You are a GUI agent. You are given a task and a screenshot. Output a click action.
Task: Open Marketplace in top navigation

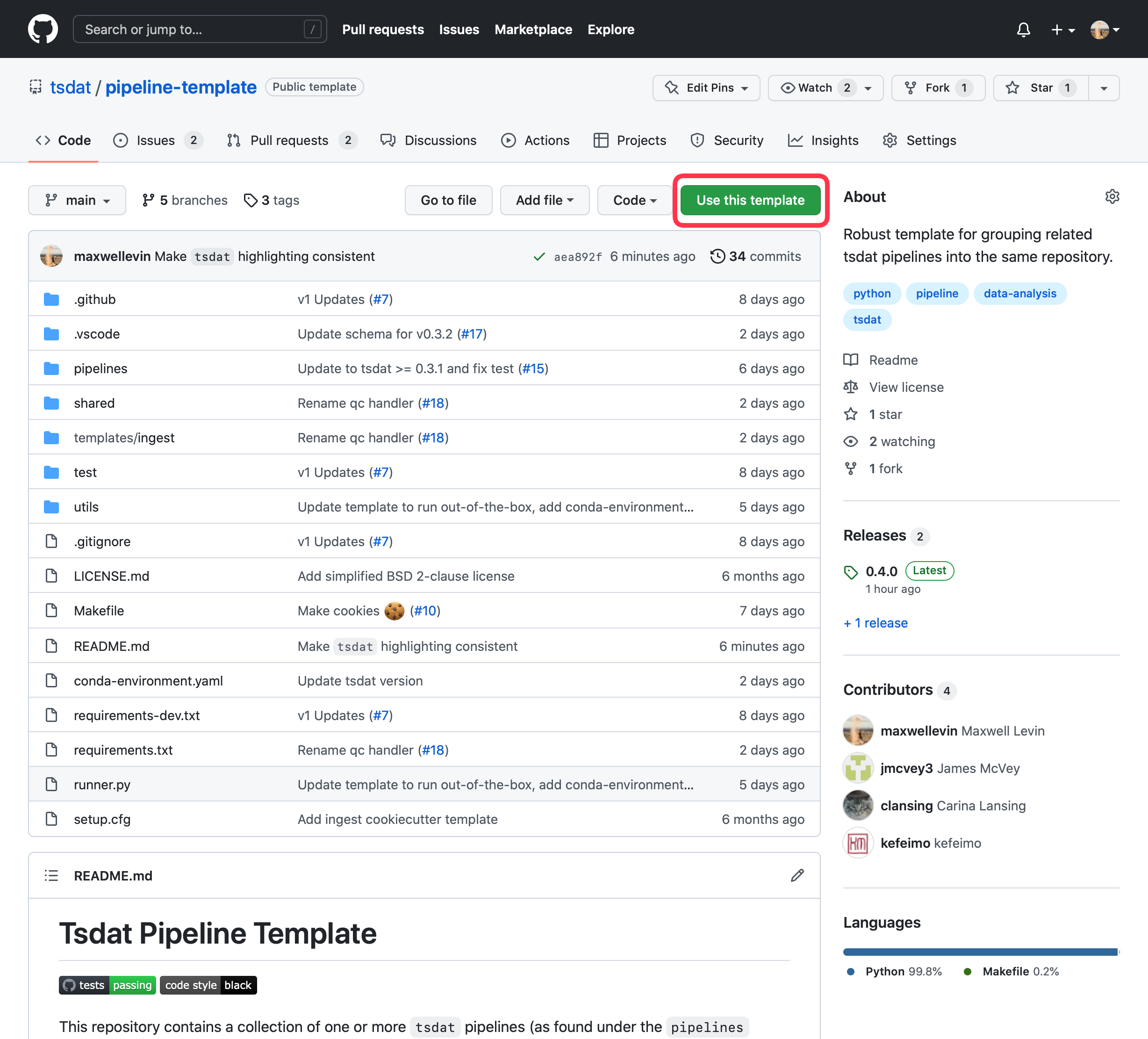coord(533,29)
